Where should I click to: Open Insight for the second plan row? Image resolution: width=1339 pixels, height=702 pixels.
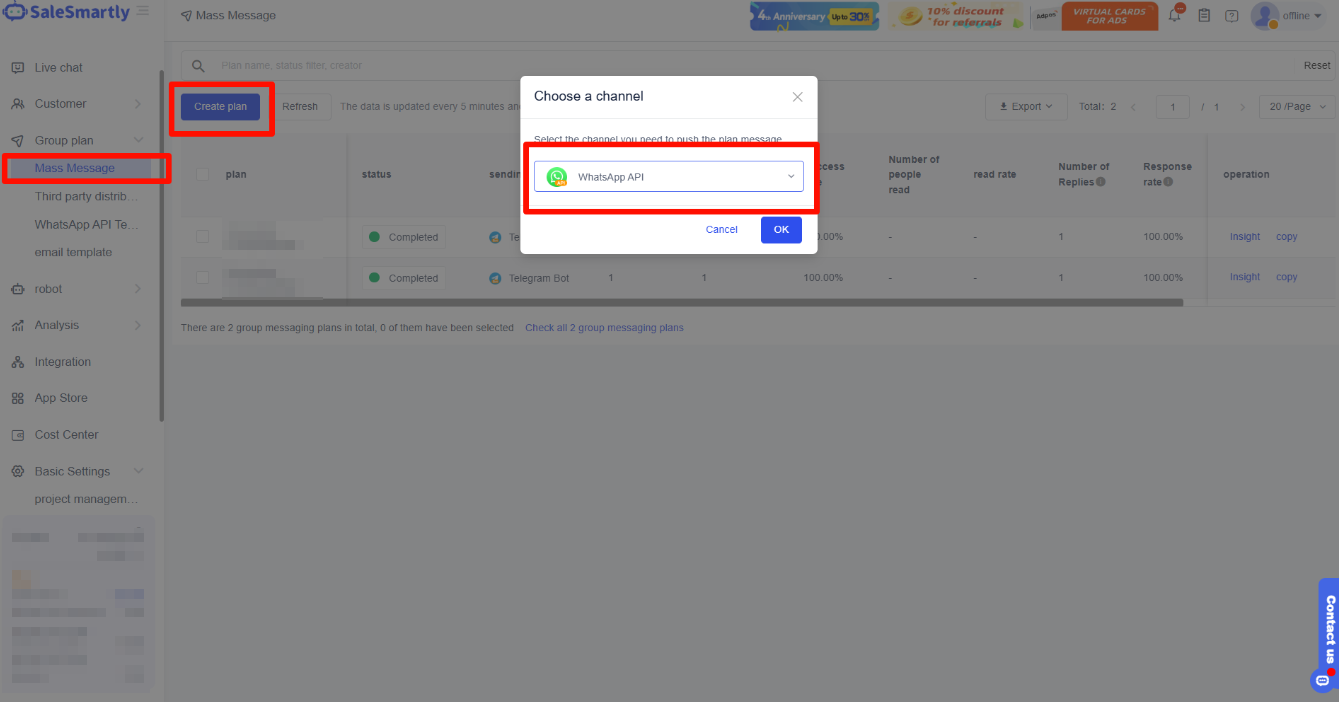1245,277
